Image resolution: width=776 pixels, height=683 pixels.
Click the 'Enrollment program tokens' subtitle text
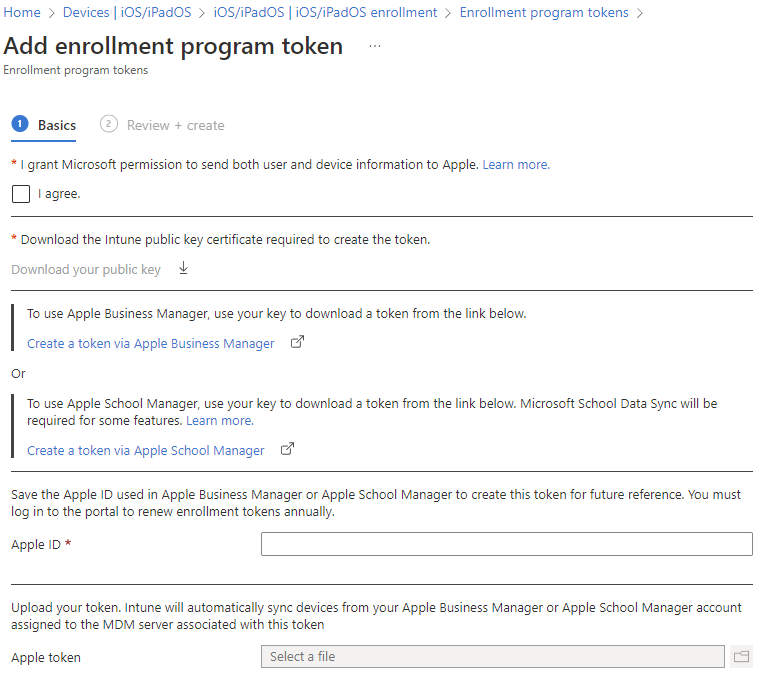[76, 70]
